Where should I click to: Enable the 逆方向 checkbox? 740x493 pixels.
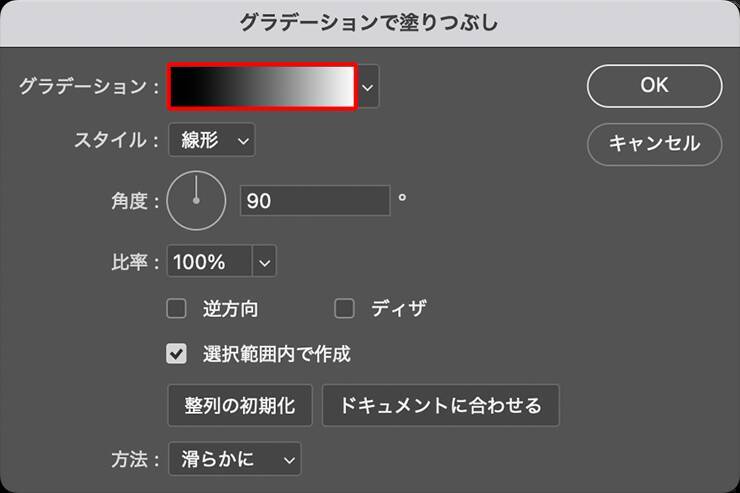(x=177, y=308)
